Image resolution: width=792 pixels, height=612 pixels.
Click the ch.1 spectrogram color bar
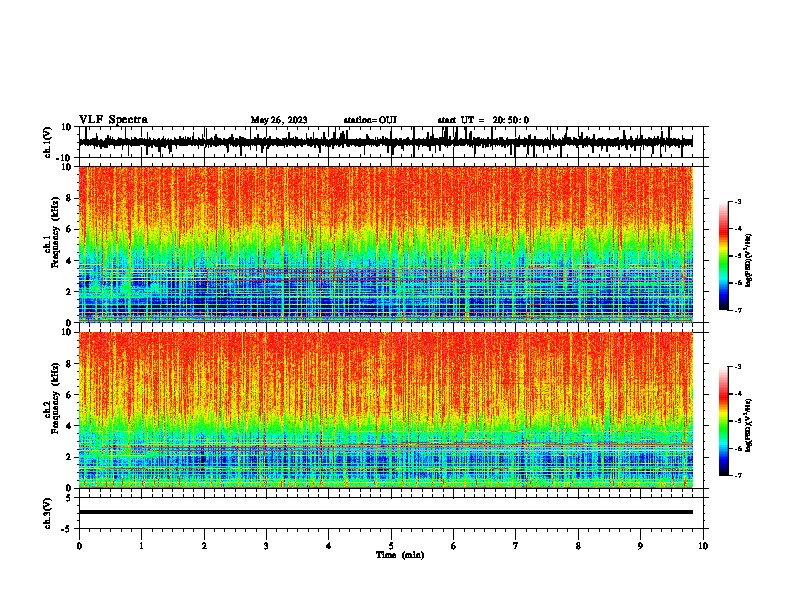pyautogui.click(x=724, y=256)
